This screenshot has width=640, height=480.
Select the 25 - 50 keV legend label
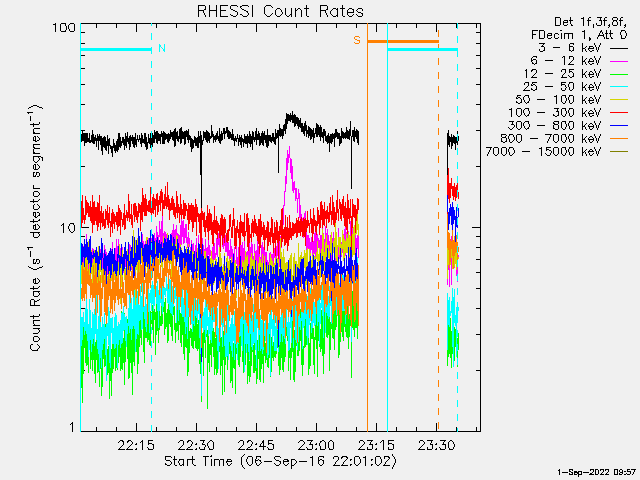coord(562,87)
